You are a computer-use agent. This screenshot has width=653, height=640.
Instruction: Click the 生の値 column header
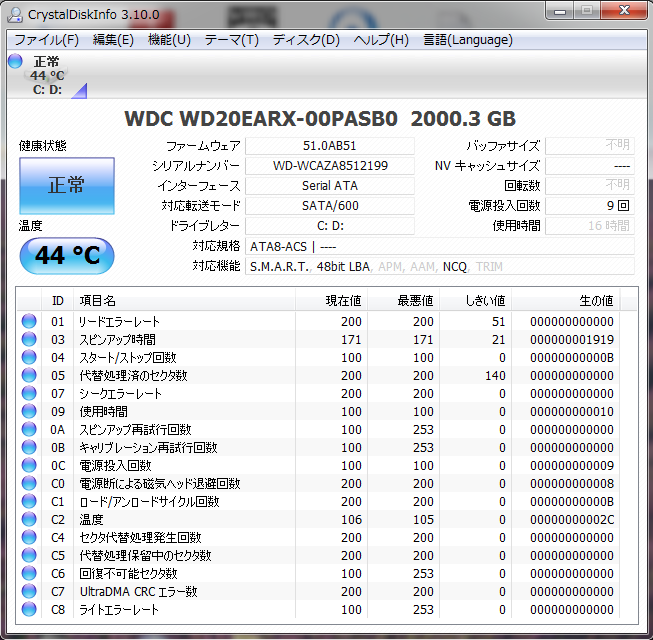tap(566, 301)
